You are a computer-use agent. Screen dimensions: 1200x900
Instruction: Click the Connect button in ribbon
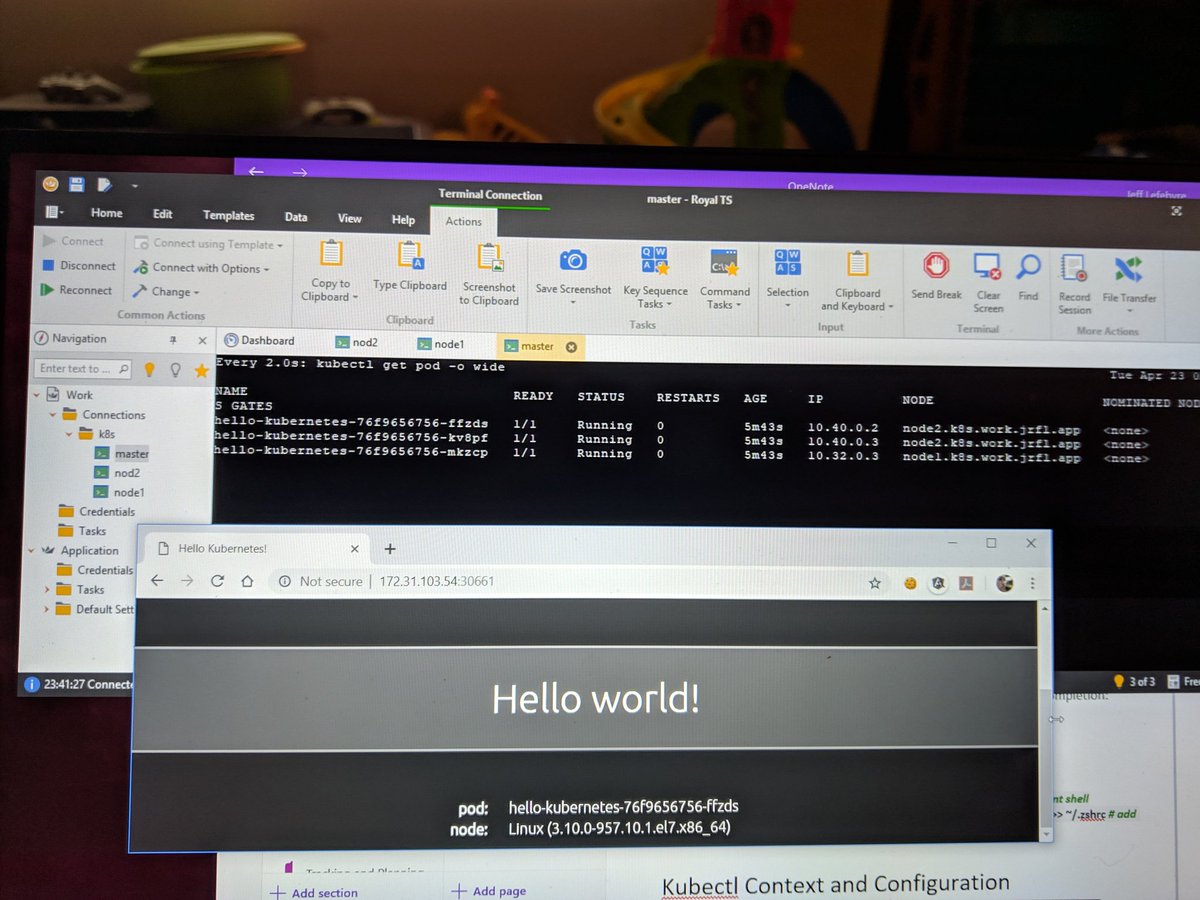tap(73, 241)
